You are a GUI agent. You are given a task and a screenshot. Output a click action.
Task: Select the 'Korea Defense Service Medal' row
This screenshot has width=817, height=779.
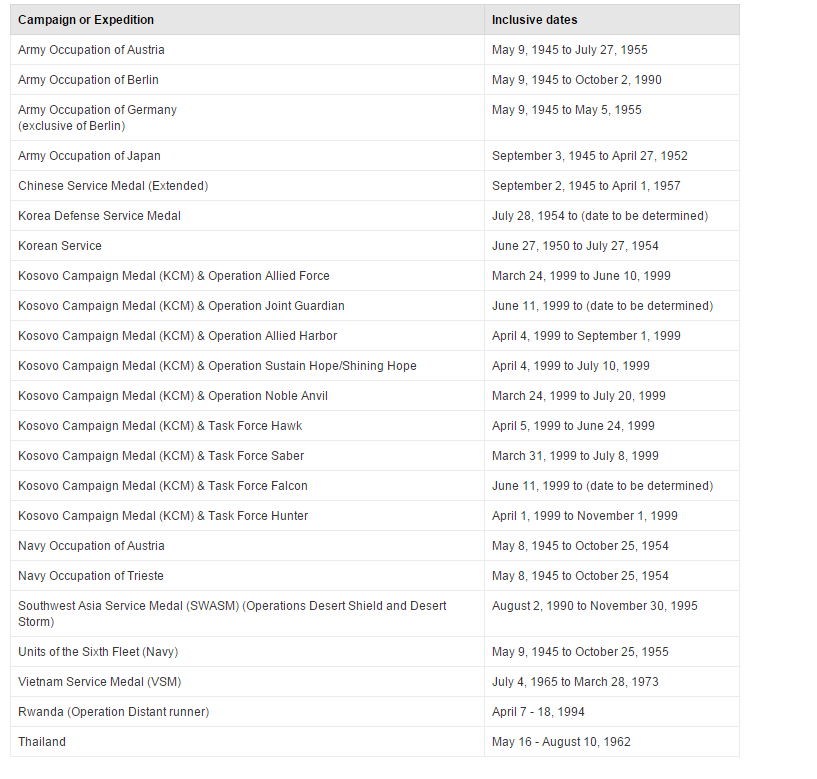coord(99,216)
